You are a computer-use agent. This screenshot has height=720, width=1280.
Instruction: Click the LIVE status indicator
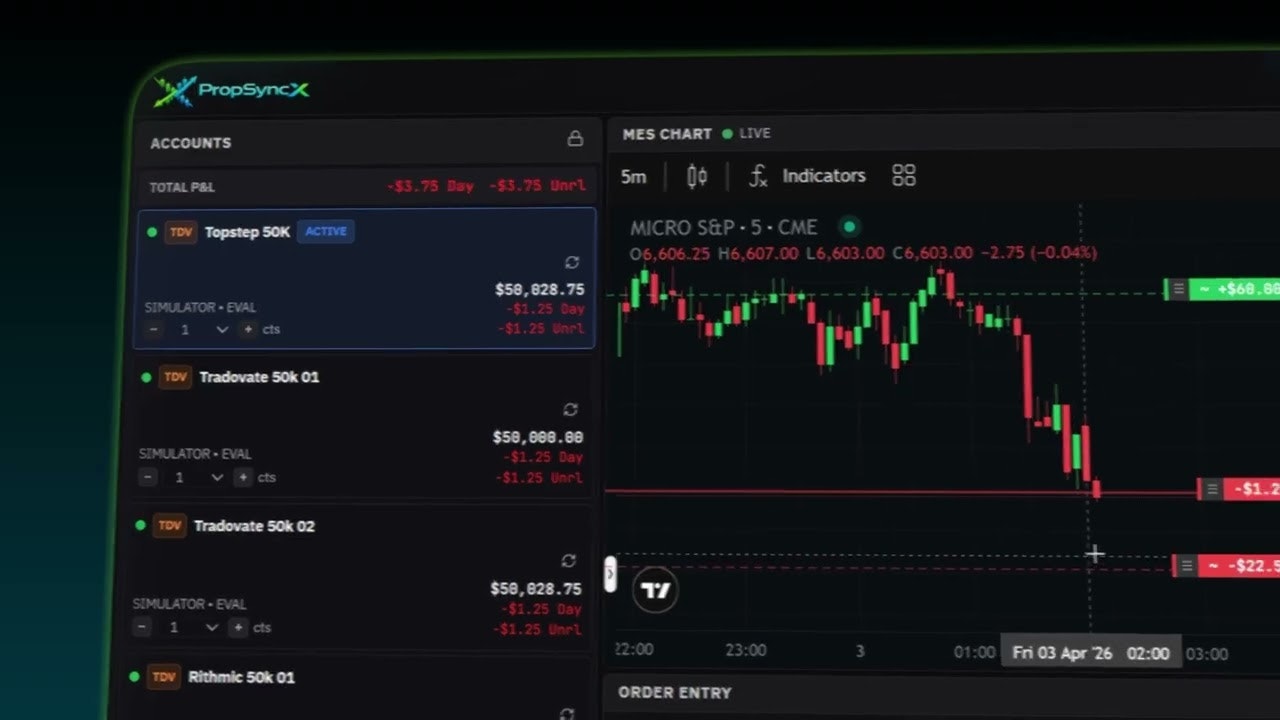coord(747,133)
